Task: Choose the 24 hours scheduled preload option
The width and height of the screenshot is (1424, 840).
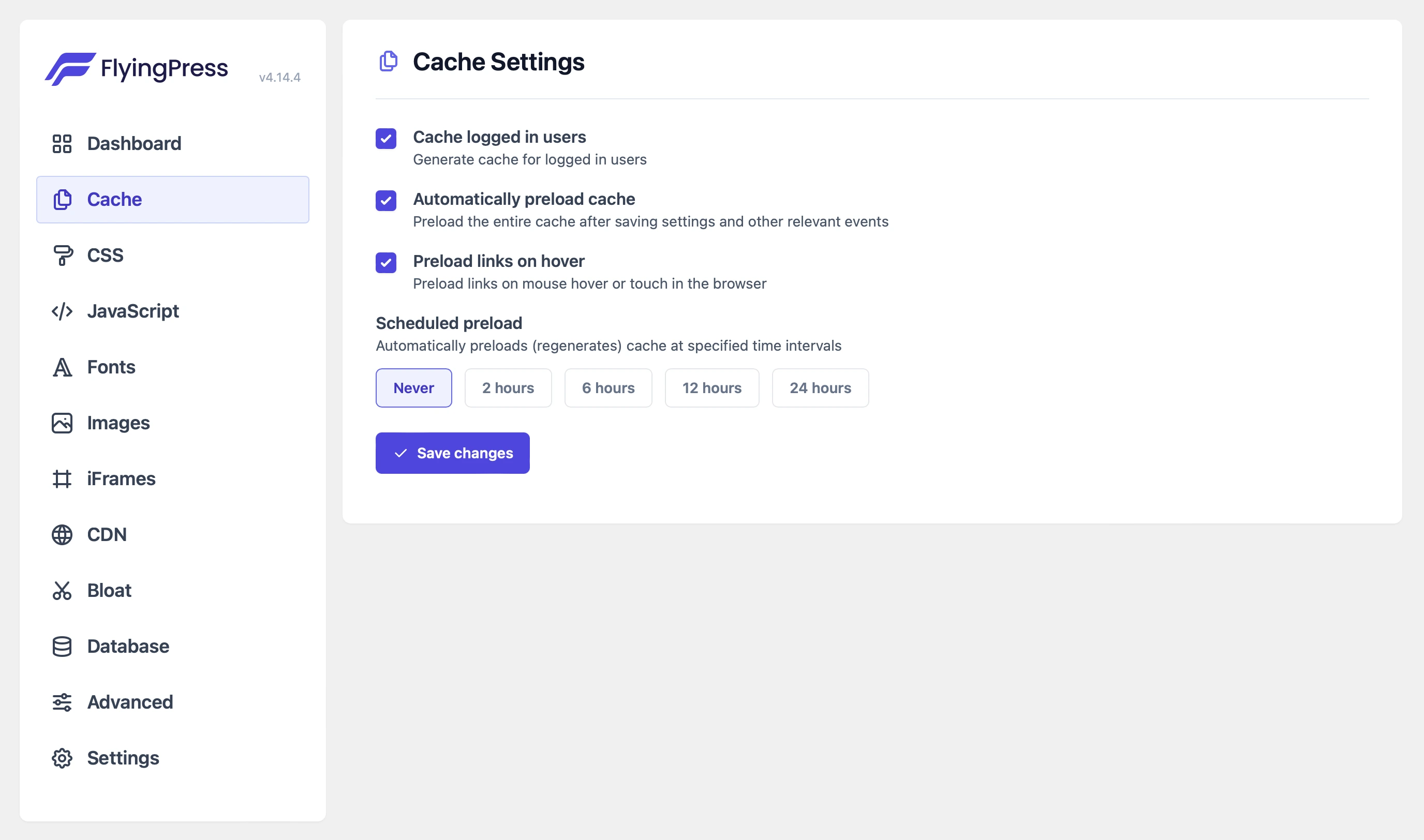Action: tap(820, 388)
